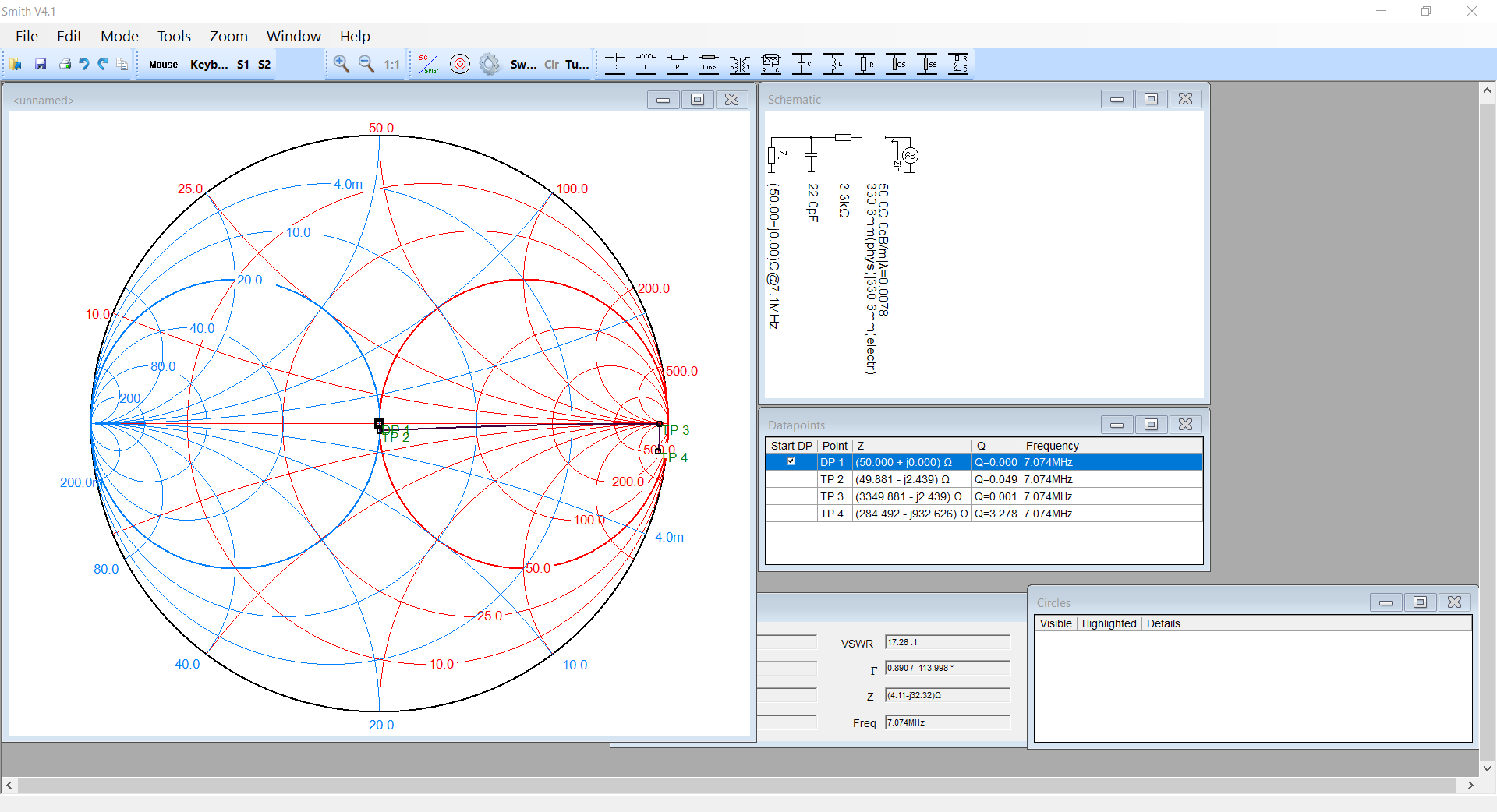Viewport: 1497px width, 812px height.
Task: Insert a series inductor element
Action: tap(646, 64)
